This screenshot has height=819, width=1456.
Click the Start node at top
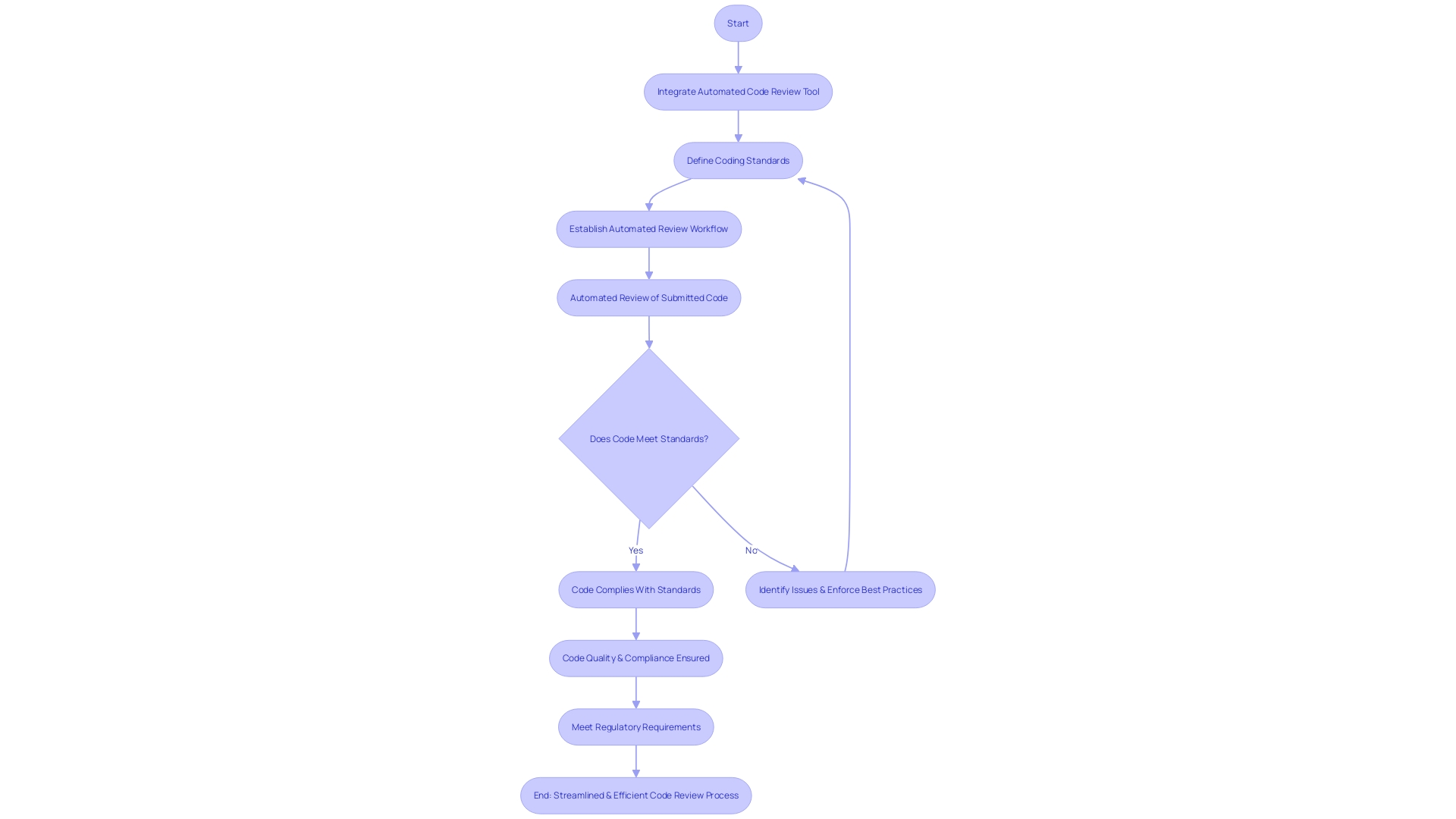(739, 23)
